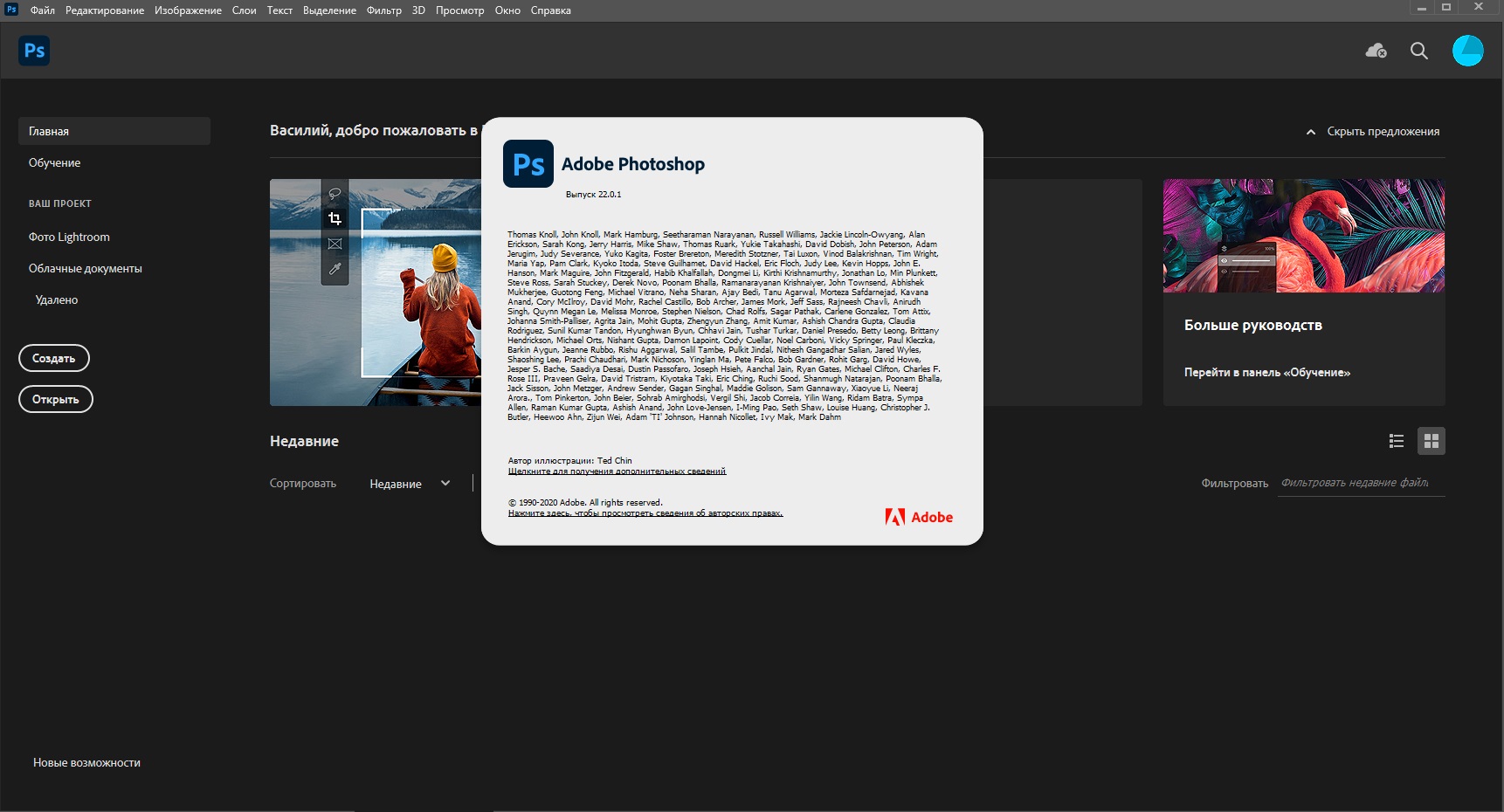Follow Перейти в панель «Обучение» link
Screen dimensions: 1504x812
point(1267,372)
